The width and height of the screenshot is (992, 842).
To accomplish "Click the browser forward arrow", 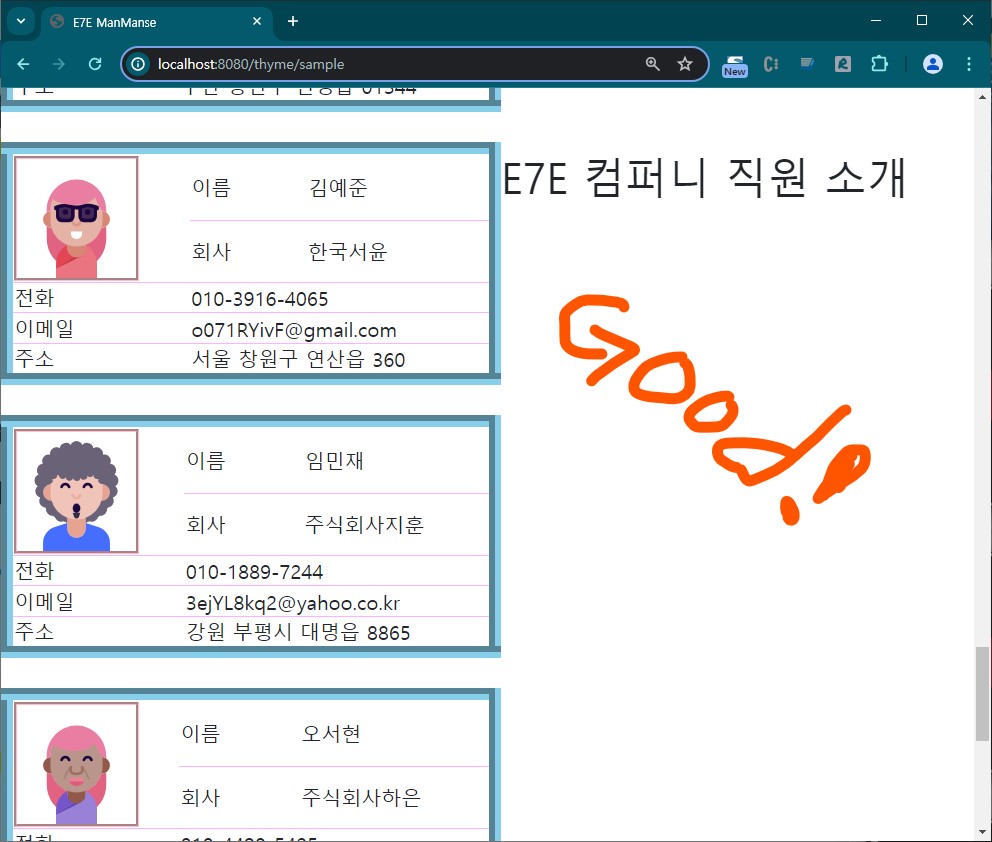I will (59, 64).
